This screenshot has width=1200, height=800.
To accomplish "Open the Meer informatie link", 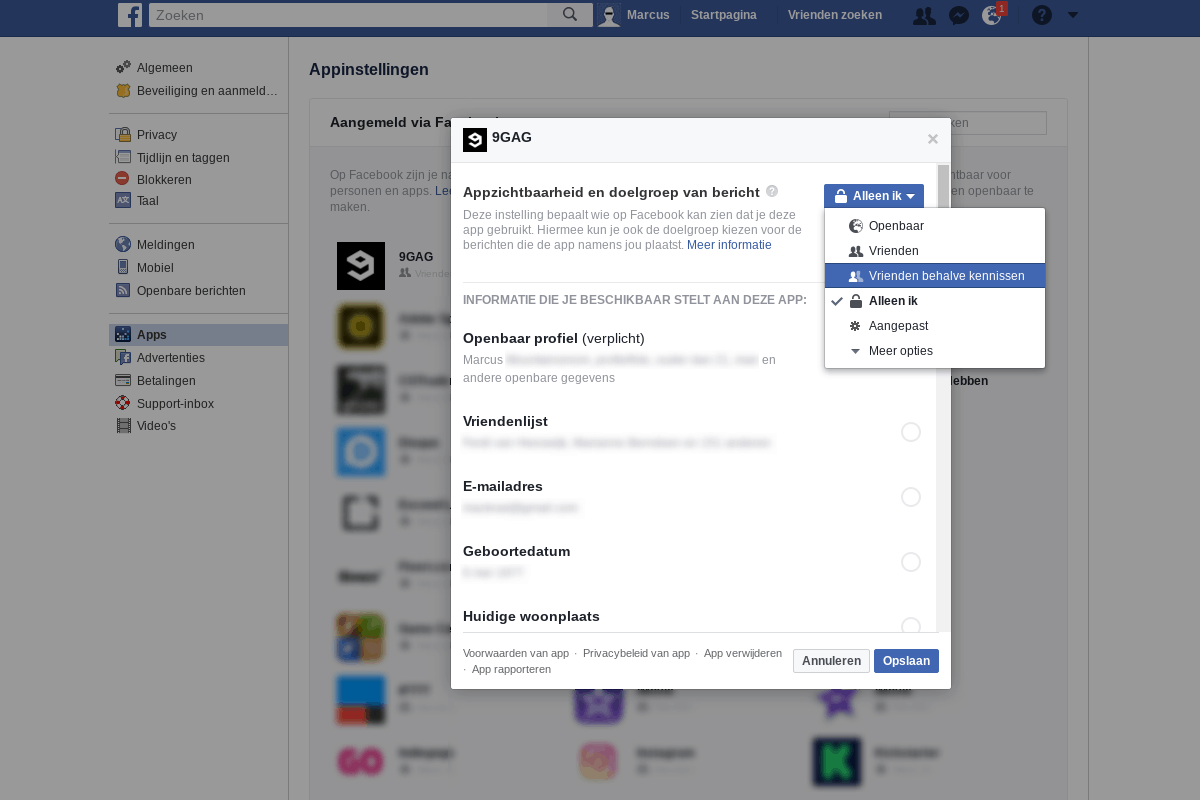I will tap(729, 244).
